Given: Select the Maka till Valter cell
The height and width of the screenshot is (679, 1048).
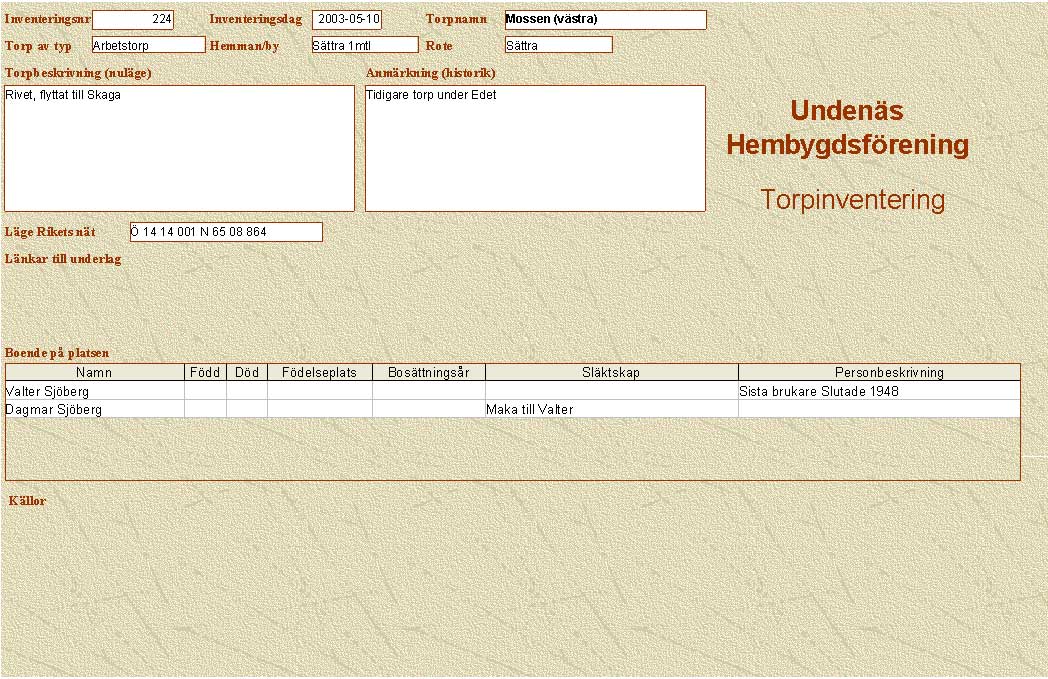Looking at the screenshot, I should pos(611,409).
